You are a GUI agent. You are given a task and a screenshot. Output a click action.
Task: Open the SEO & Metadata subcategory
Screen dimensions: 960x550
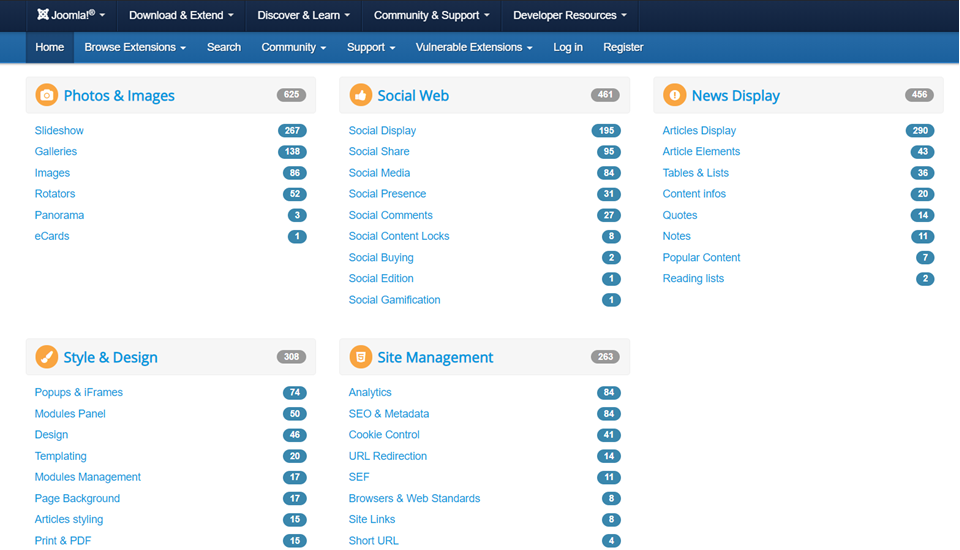pyautogui.click(x=389, y=413)
